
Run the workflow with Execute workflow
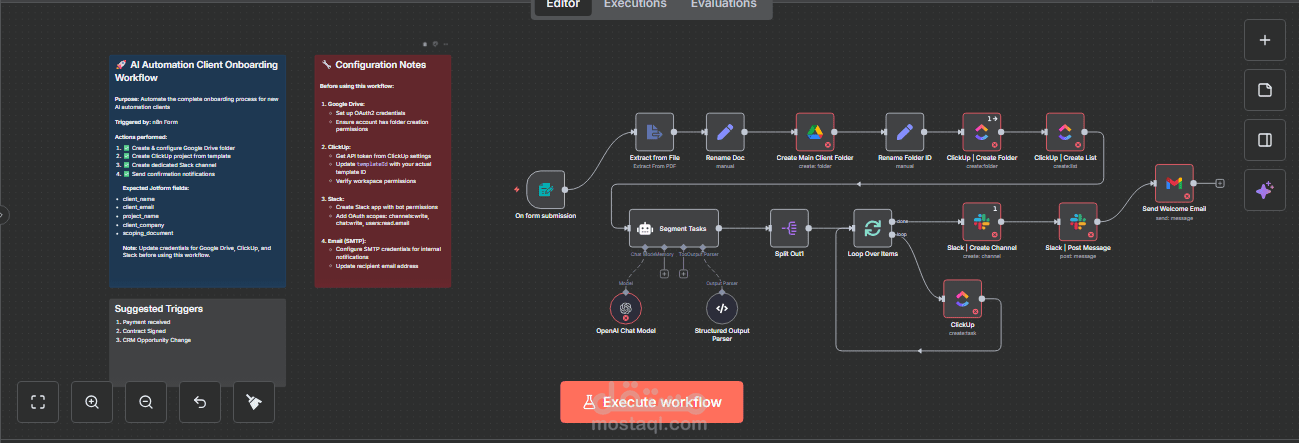651,402
